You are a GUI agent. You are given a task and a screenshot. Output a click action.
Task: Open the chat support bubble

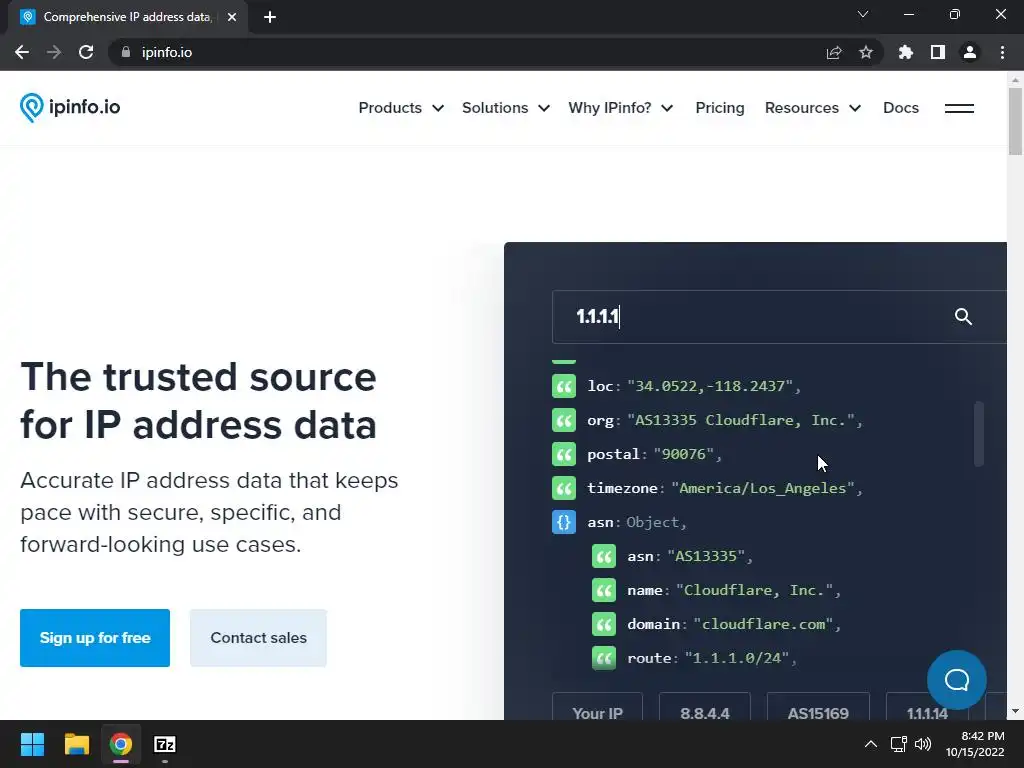pyautogui.click(x=957, y=680)
